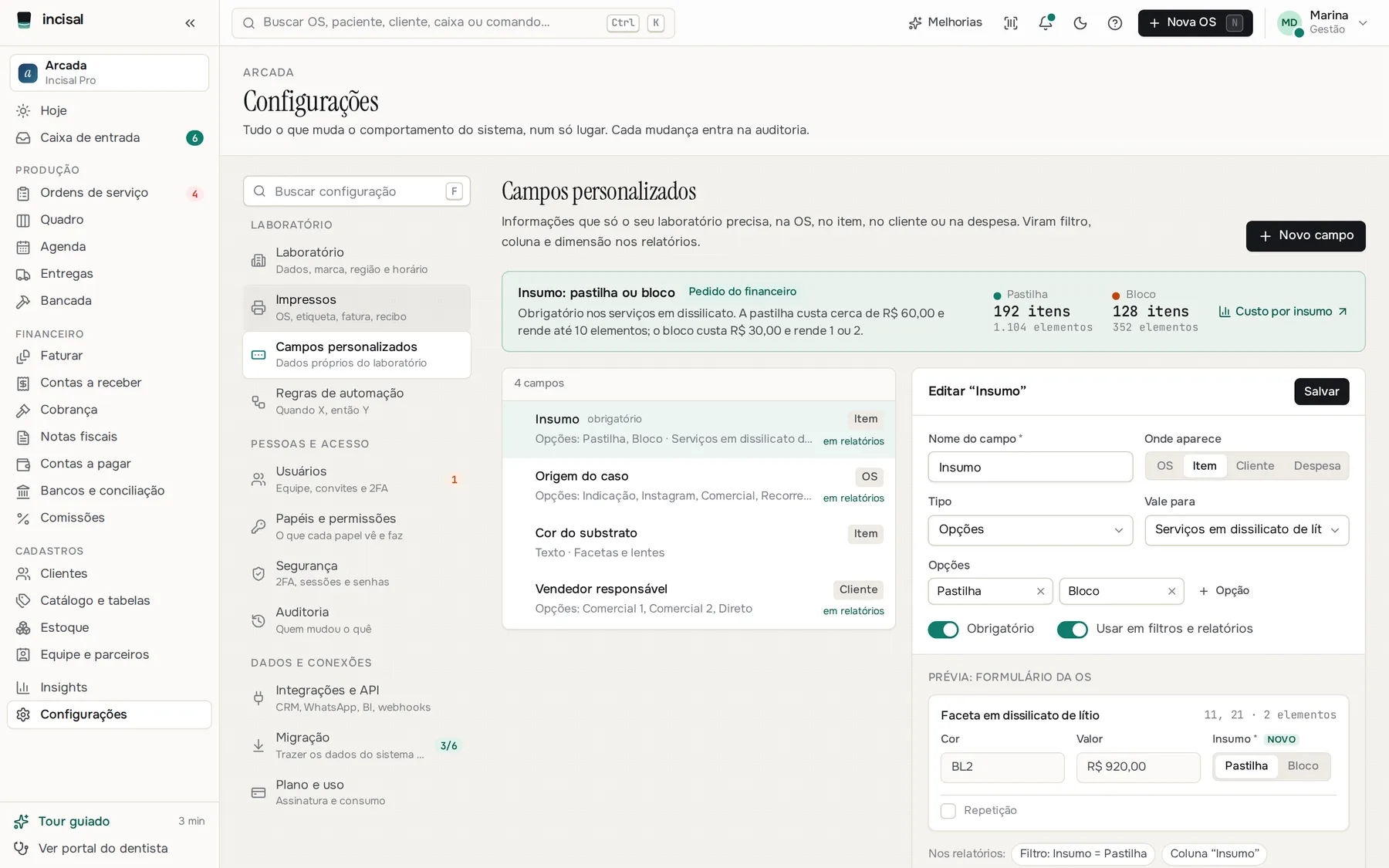This screenshot has height=868, width=1389.
Task: Open the Tipo dropdown showing Opções
Action: [x=1030, y=530]
